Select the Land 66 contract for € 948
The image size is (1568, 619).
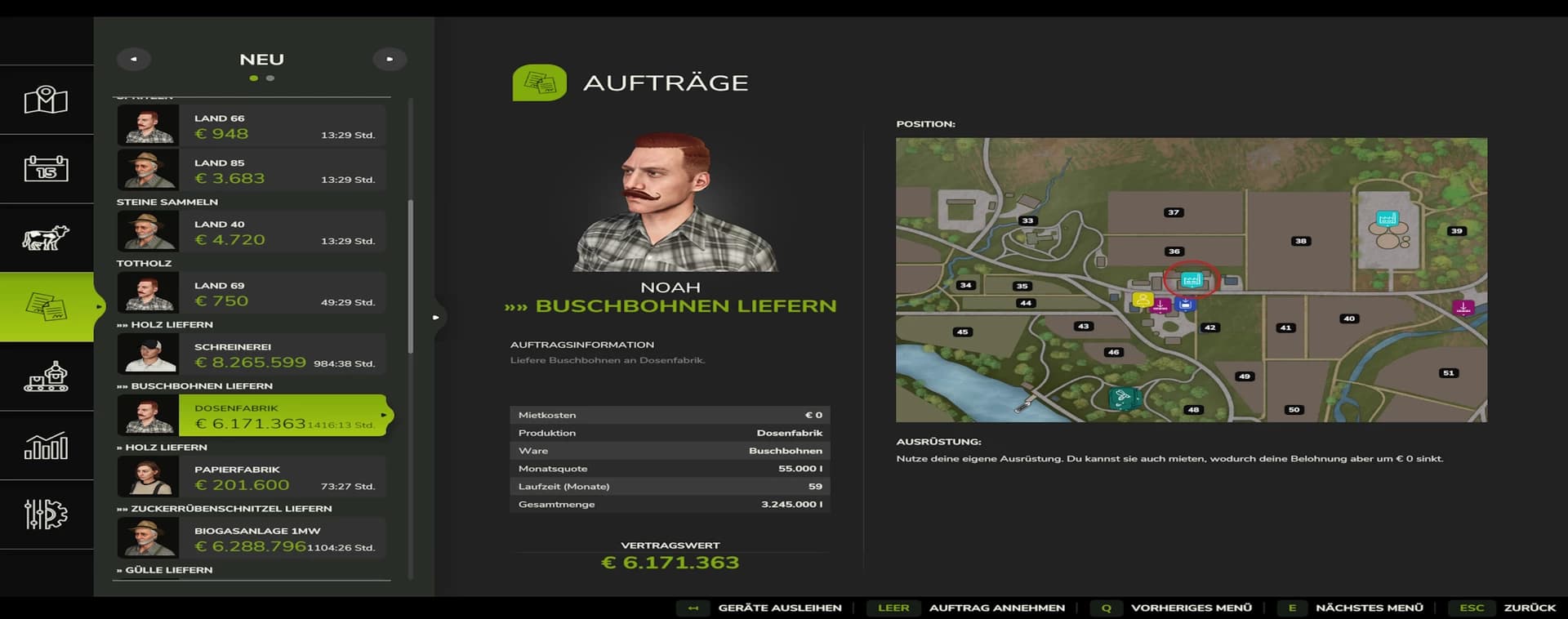tap(252, 126)
